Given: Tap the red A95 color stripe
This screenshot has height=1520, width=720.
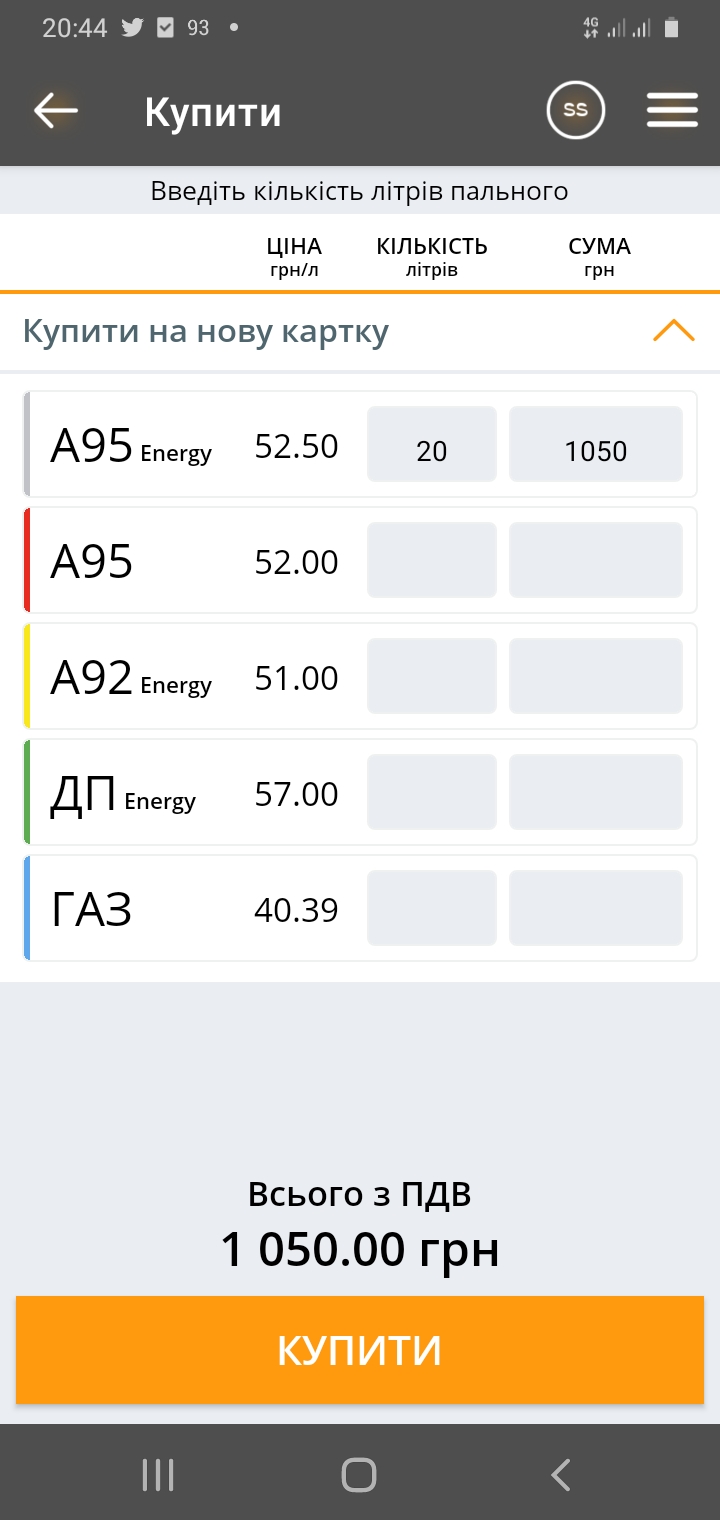Looking at the screenshot, I should (x=28, y=560).
